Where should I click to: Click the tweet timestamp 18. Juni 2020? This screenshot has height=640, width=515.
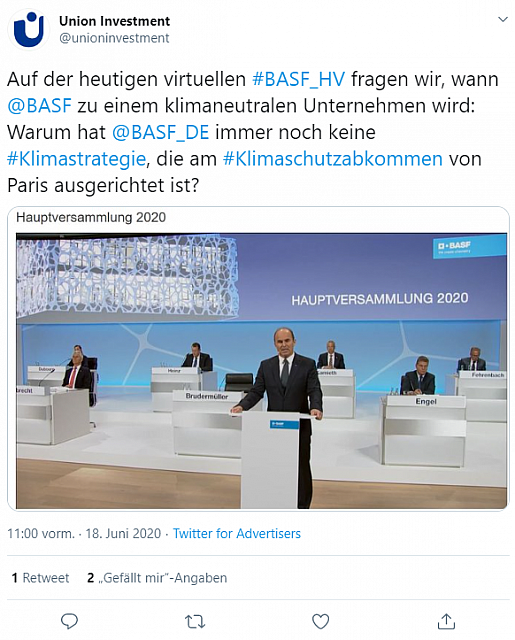[123, 533]
